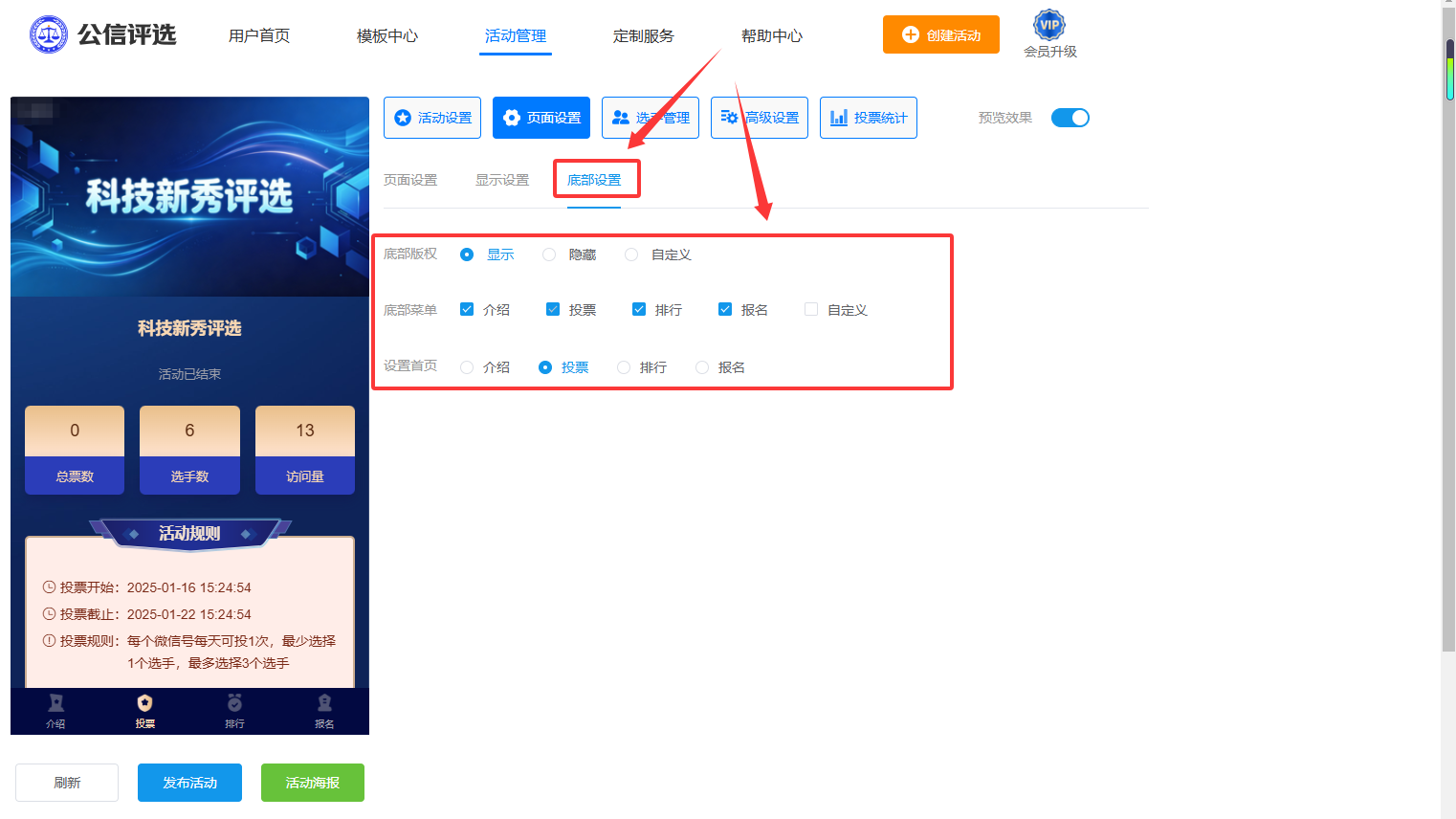
Task: Open 模板中心 in top navigation
Action: 387,35
